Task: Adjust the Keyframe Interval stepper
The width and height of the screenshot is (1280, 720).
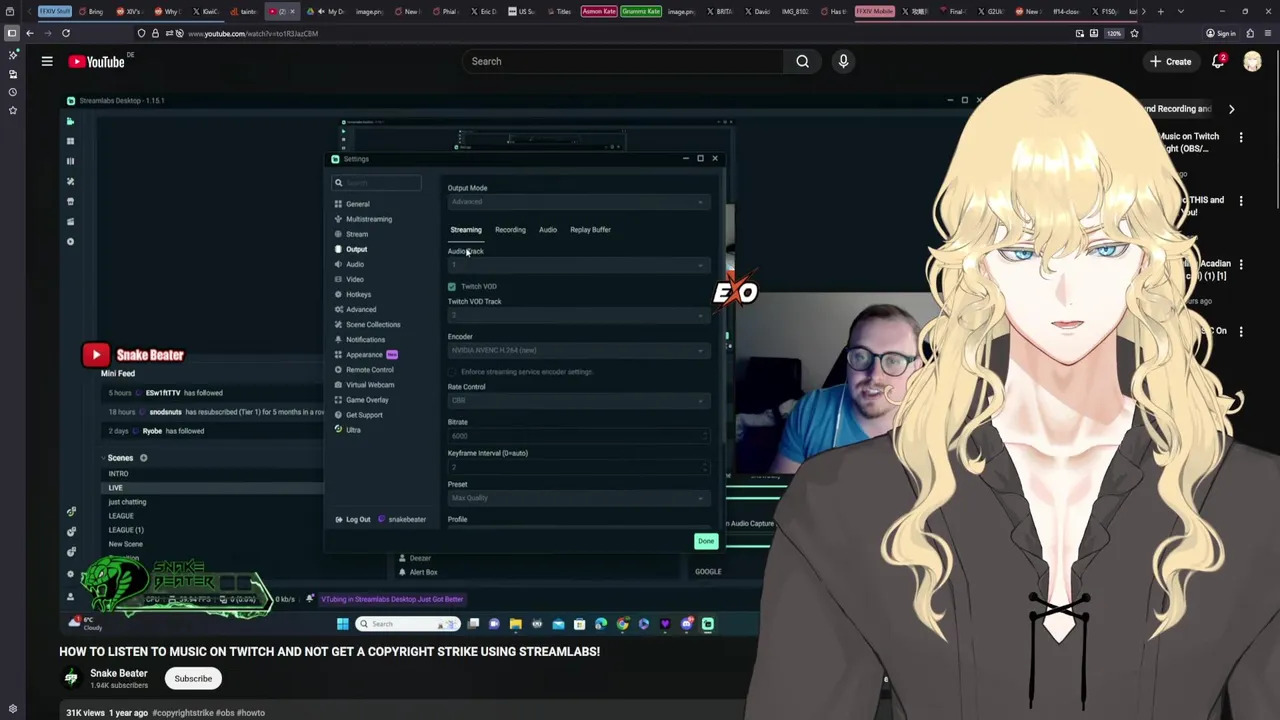Action: coord(703,467)
